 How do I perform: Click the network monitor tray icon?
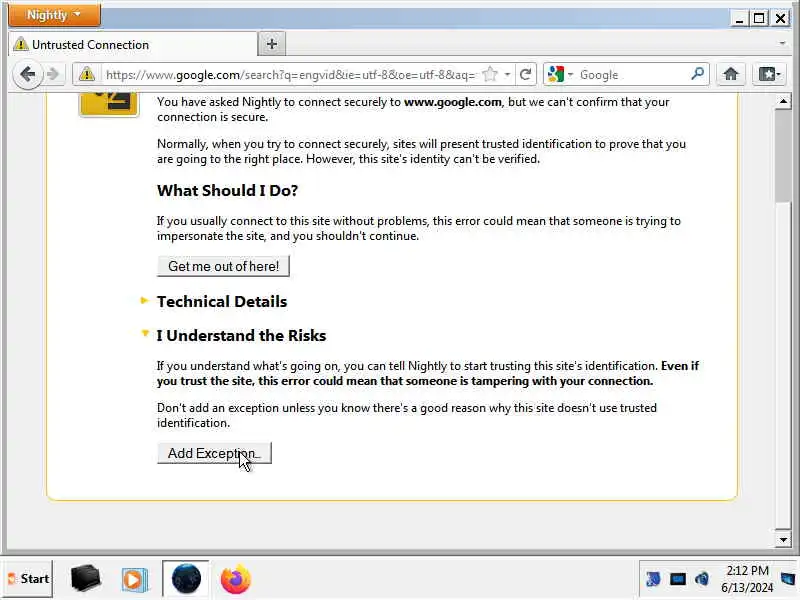point(678,579)
